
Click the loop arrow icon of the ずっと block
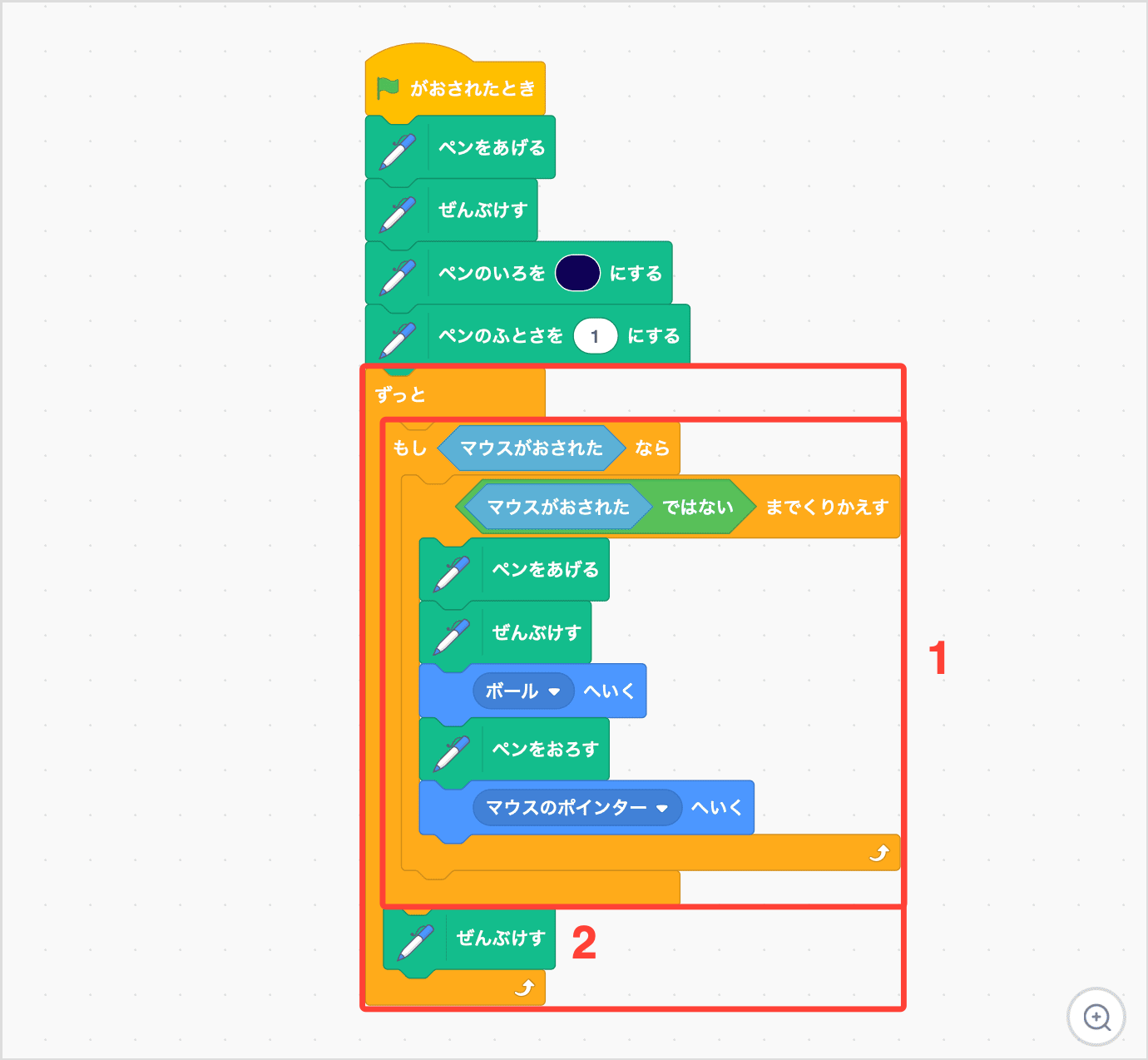point(524,988)
